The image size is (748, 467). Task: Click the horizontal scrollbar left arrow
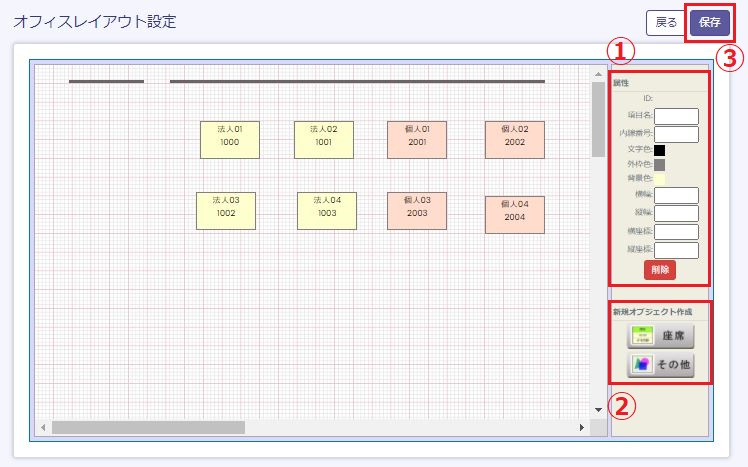(43, 427)
